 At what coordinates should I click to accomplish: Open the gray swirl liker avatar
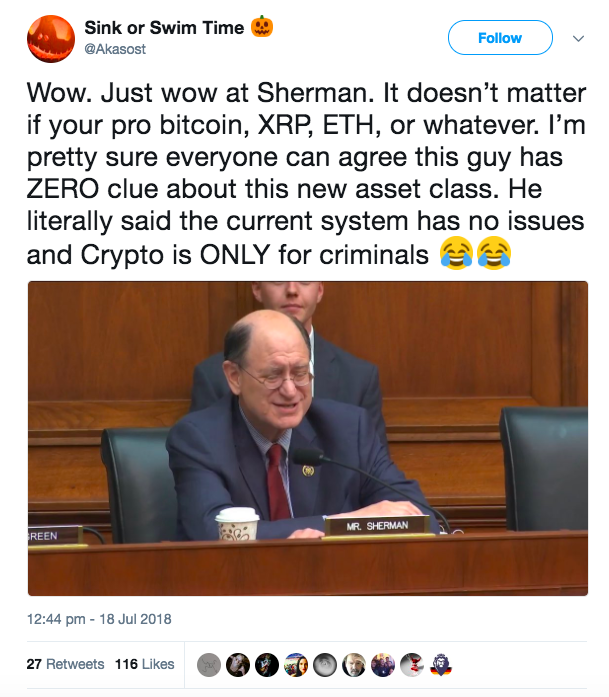324,664
